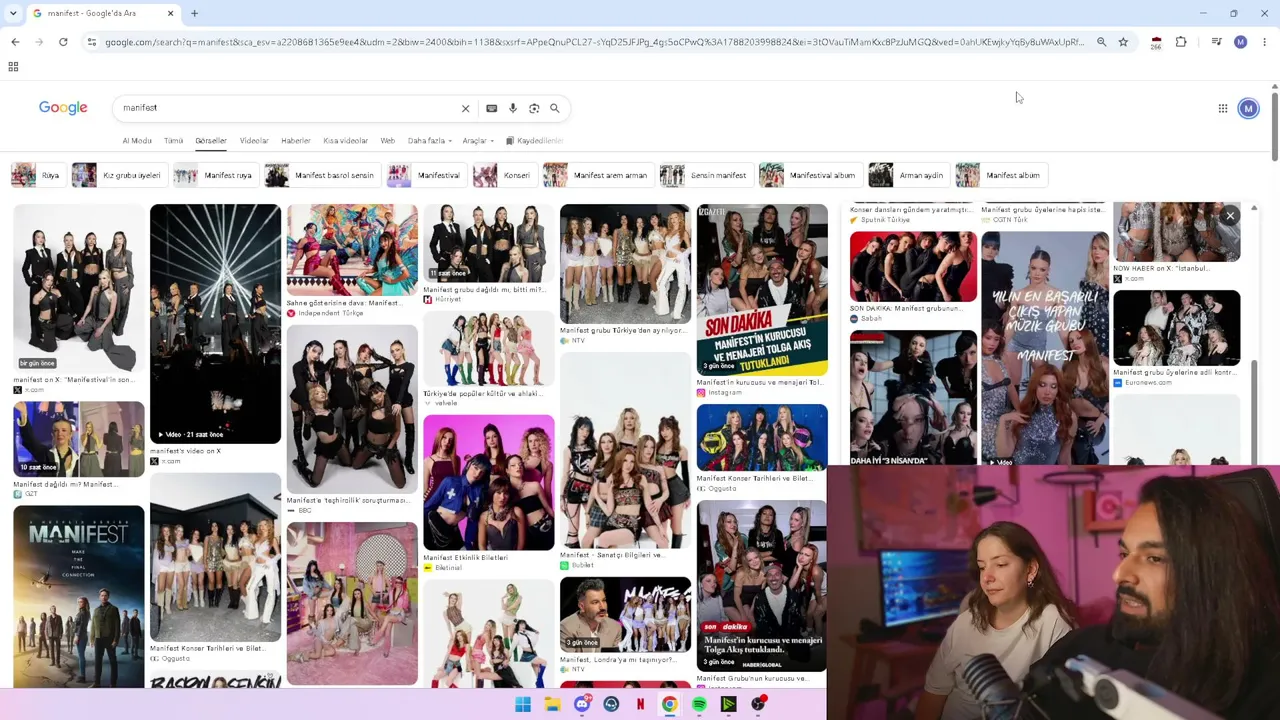Select the Görseller tab
The height and width of the screenshot is (720, 1280).
point(211,141)
